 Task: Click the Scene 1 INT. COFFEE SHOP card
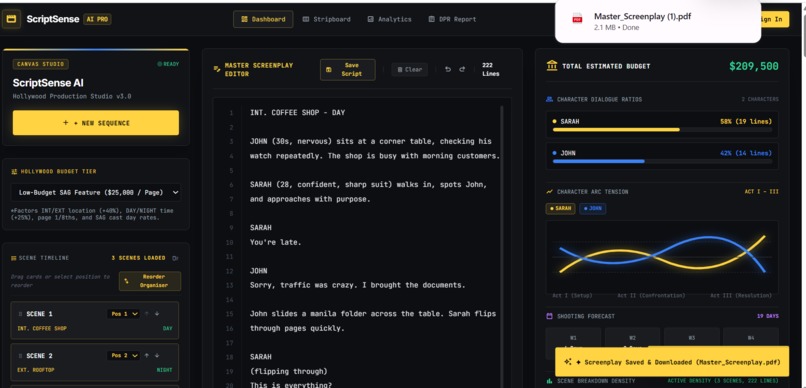95,320
